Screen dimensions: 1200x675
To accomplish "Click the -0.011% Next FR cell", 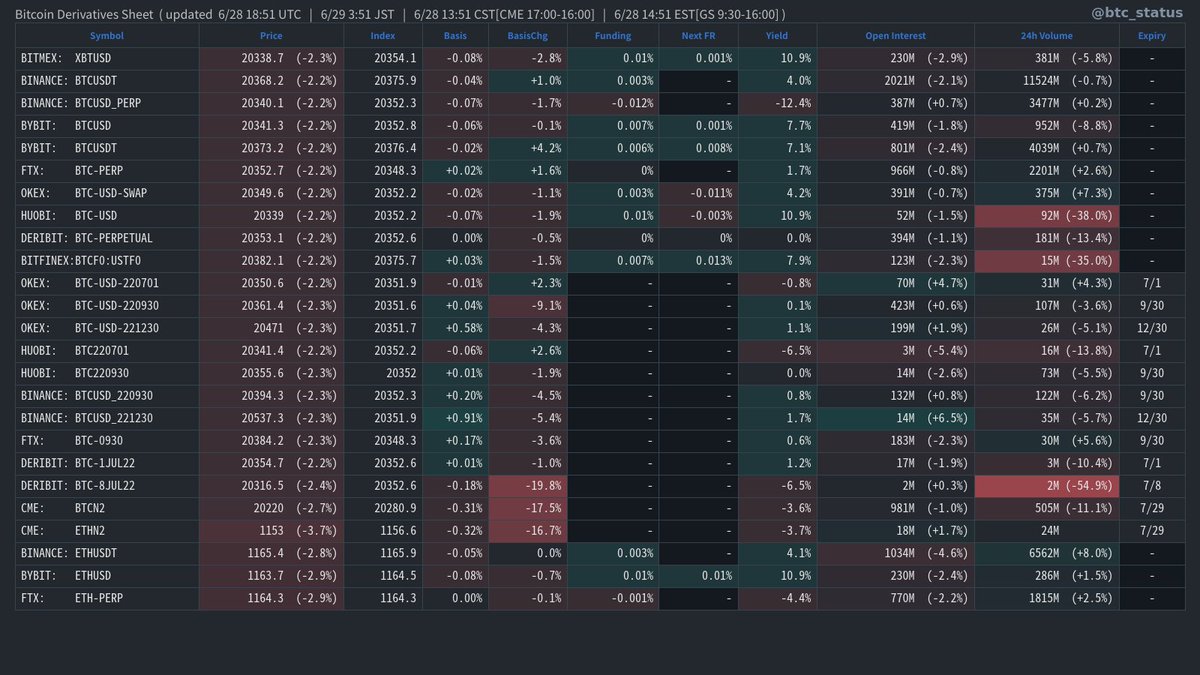I will (699, 193).
